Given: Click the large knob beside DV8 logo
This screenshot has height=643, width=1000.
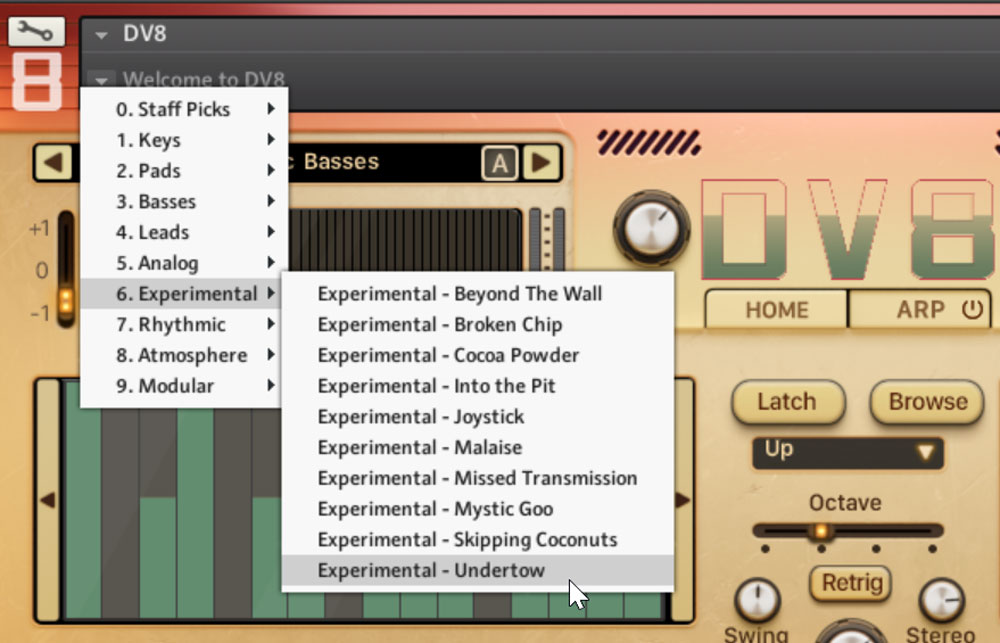Looking at the screenshot, I should 651,228.
